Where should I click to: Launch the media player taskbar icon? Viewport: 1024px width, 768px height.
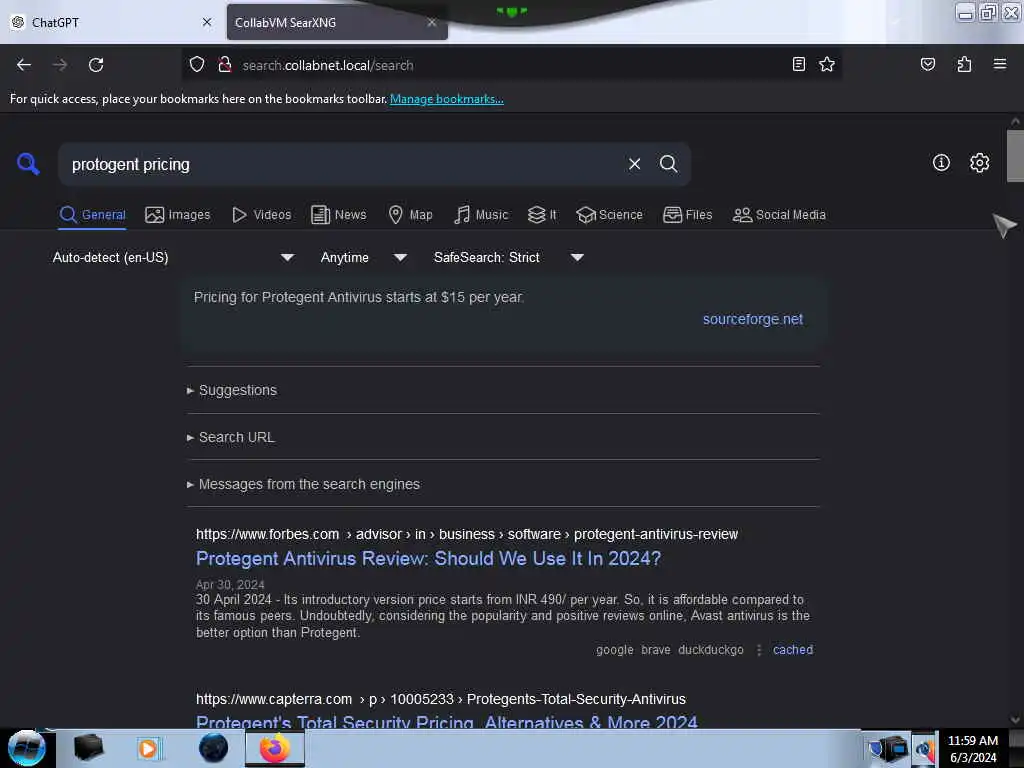(x=148, y=748)
